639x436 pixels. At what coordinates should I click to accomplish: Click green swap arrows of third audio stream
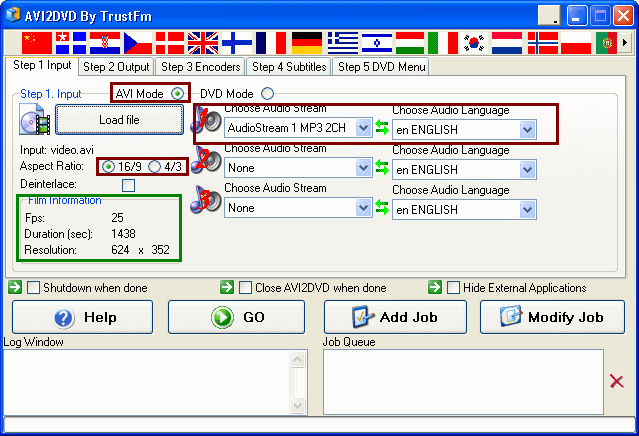(382, 207)
